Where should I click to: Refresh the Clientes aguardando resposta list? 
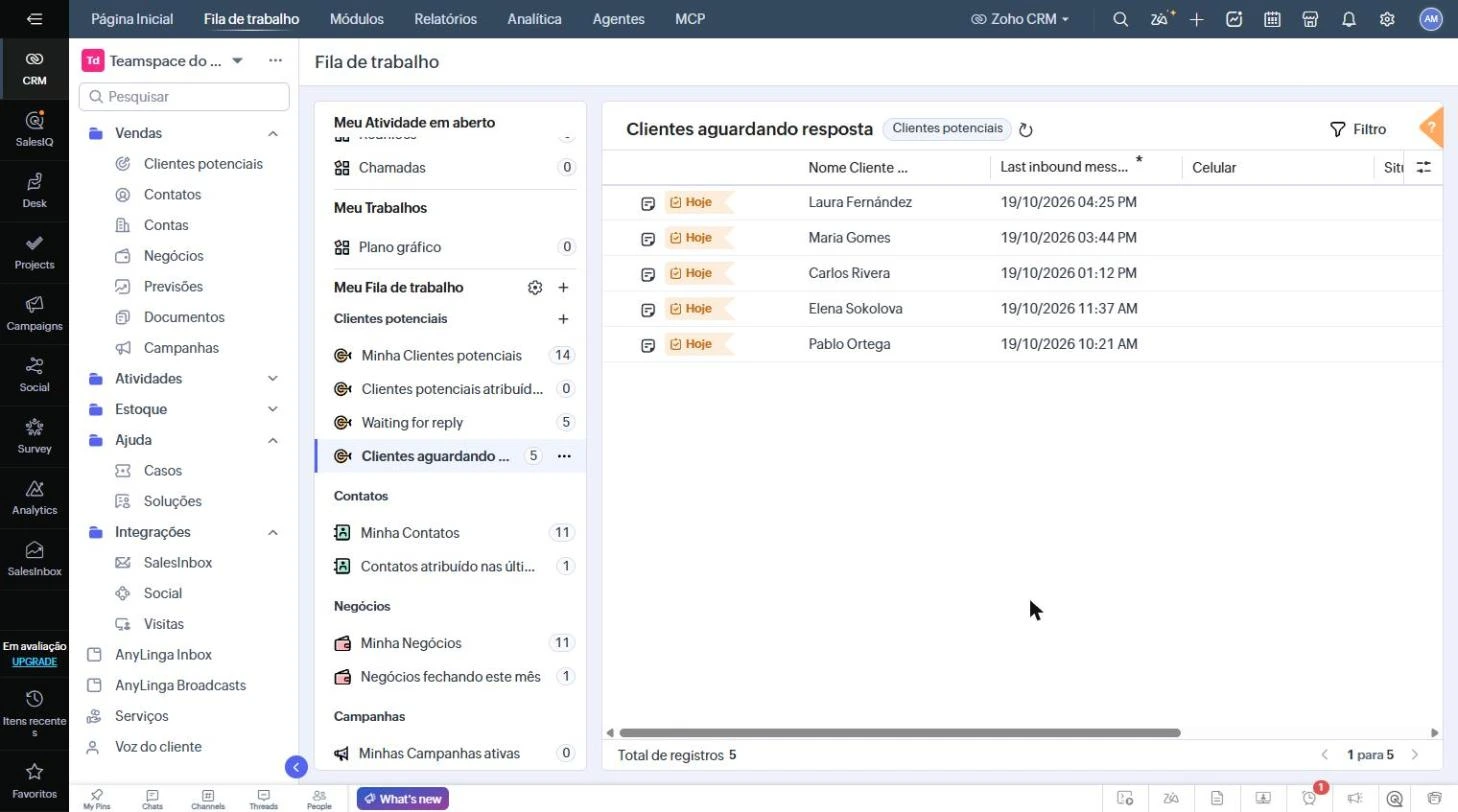pyautogui.click(x=1025, y=130)
